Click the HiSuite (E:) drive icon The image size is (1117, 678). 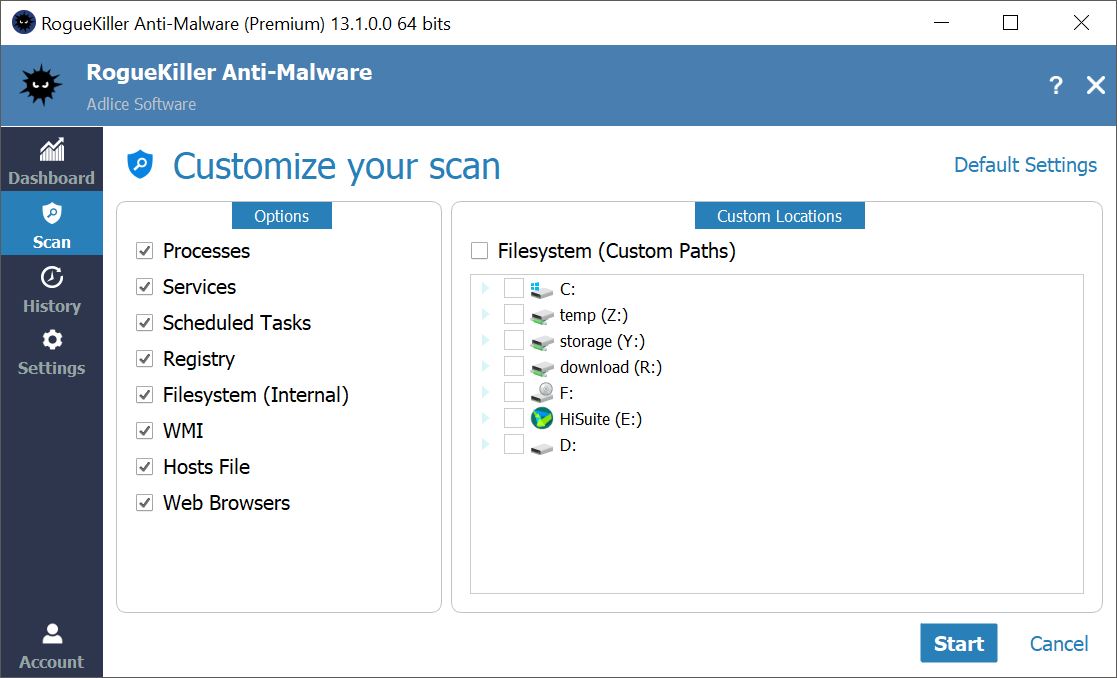[x=542, y=419]
